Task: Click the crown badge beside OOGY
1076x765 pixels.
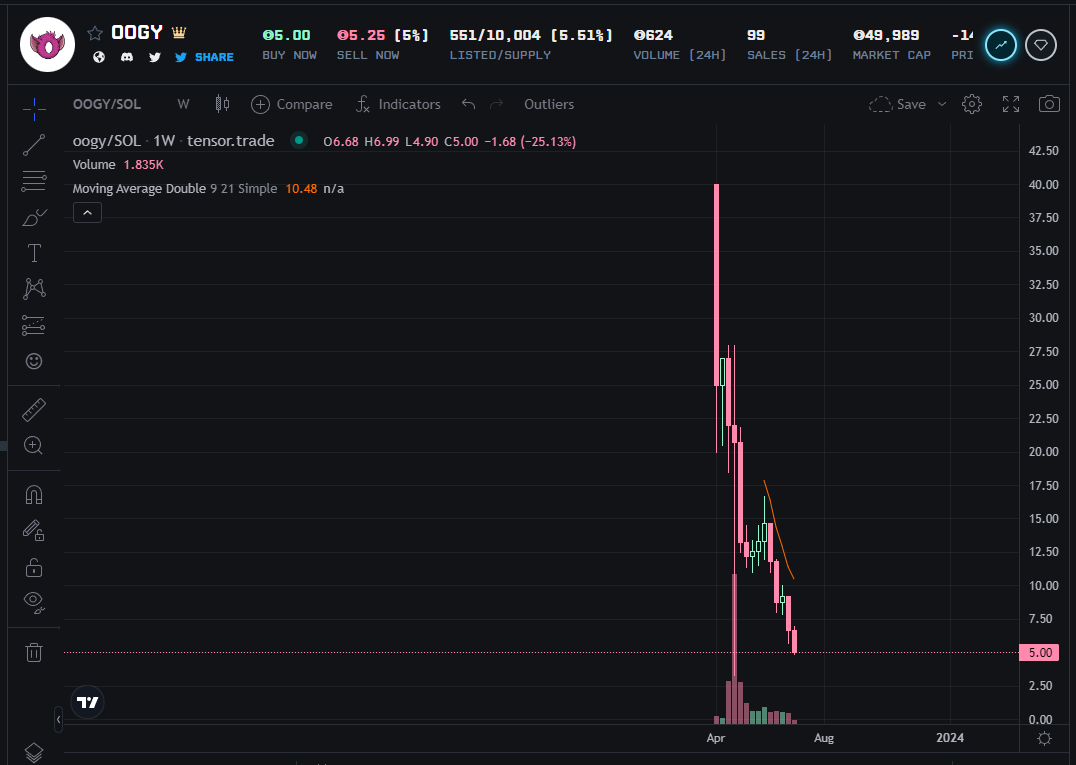Action: tap(179, 32)
